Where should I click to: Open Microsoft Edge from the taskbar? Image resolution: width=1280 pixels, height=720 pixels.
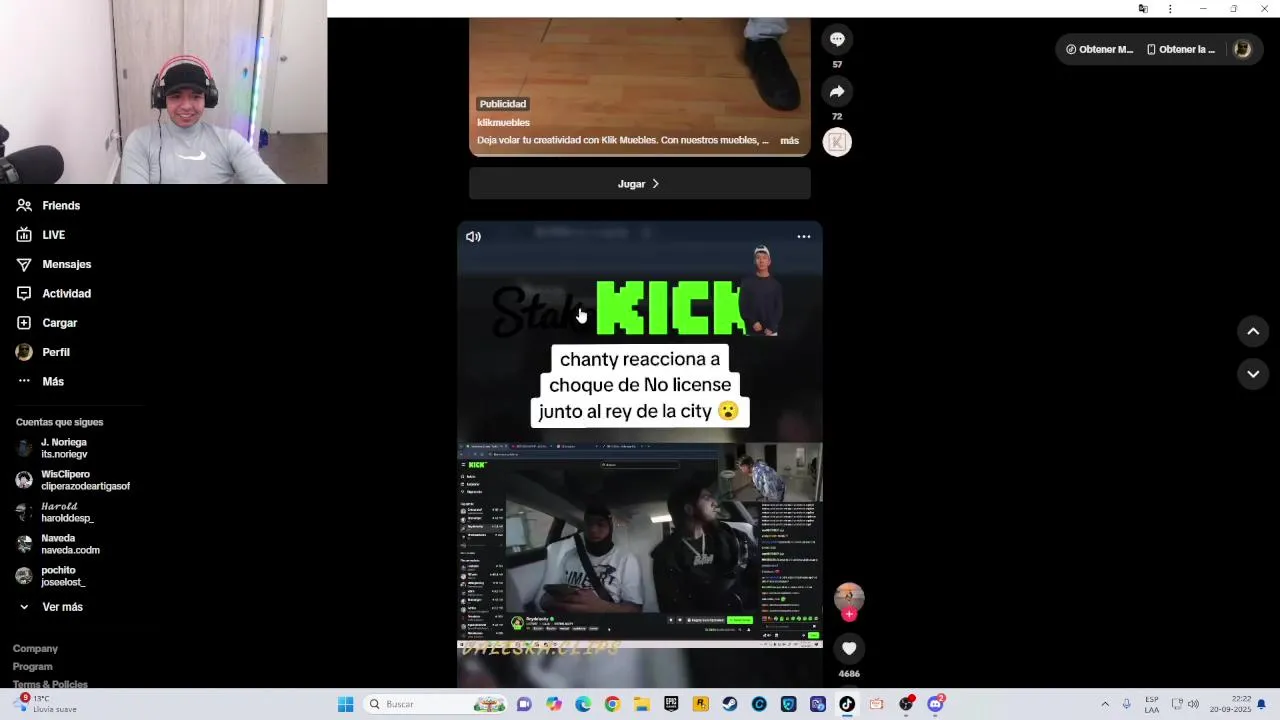pyautogui.click(x=583, y=704)
